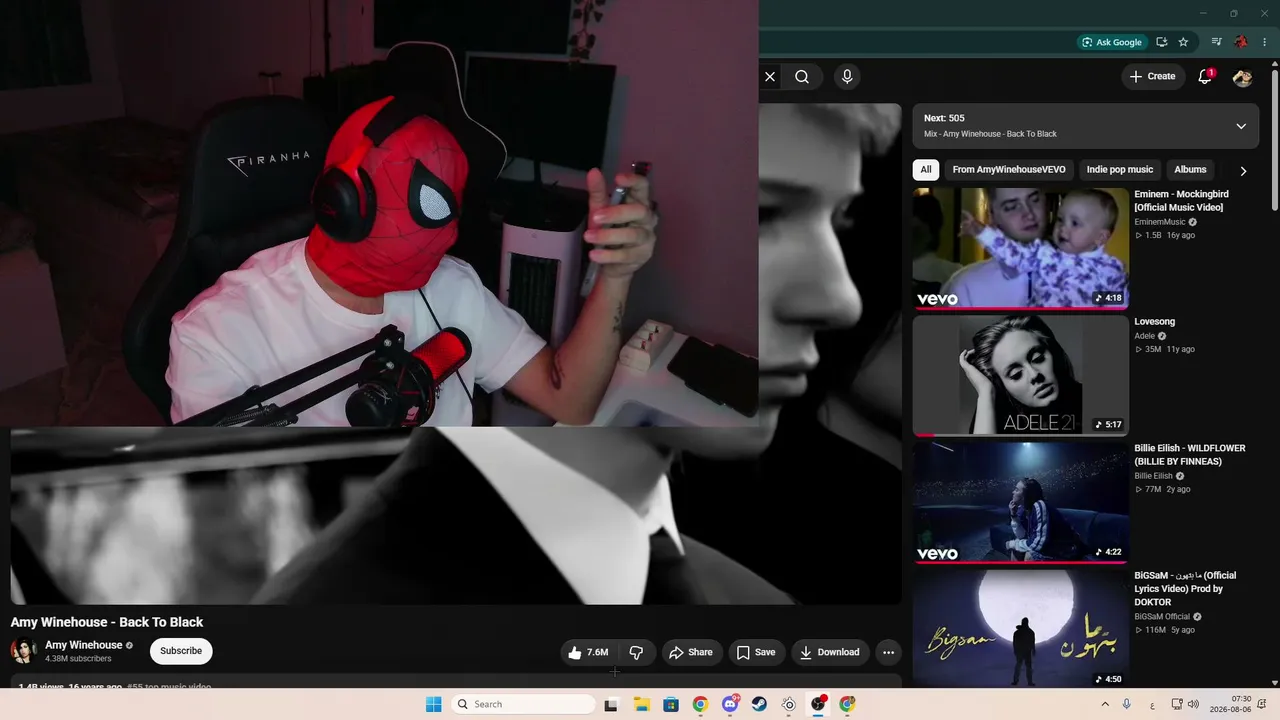Open the system volume control
This screenshot has width=1280, height=720.
(1192, 704)
